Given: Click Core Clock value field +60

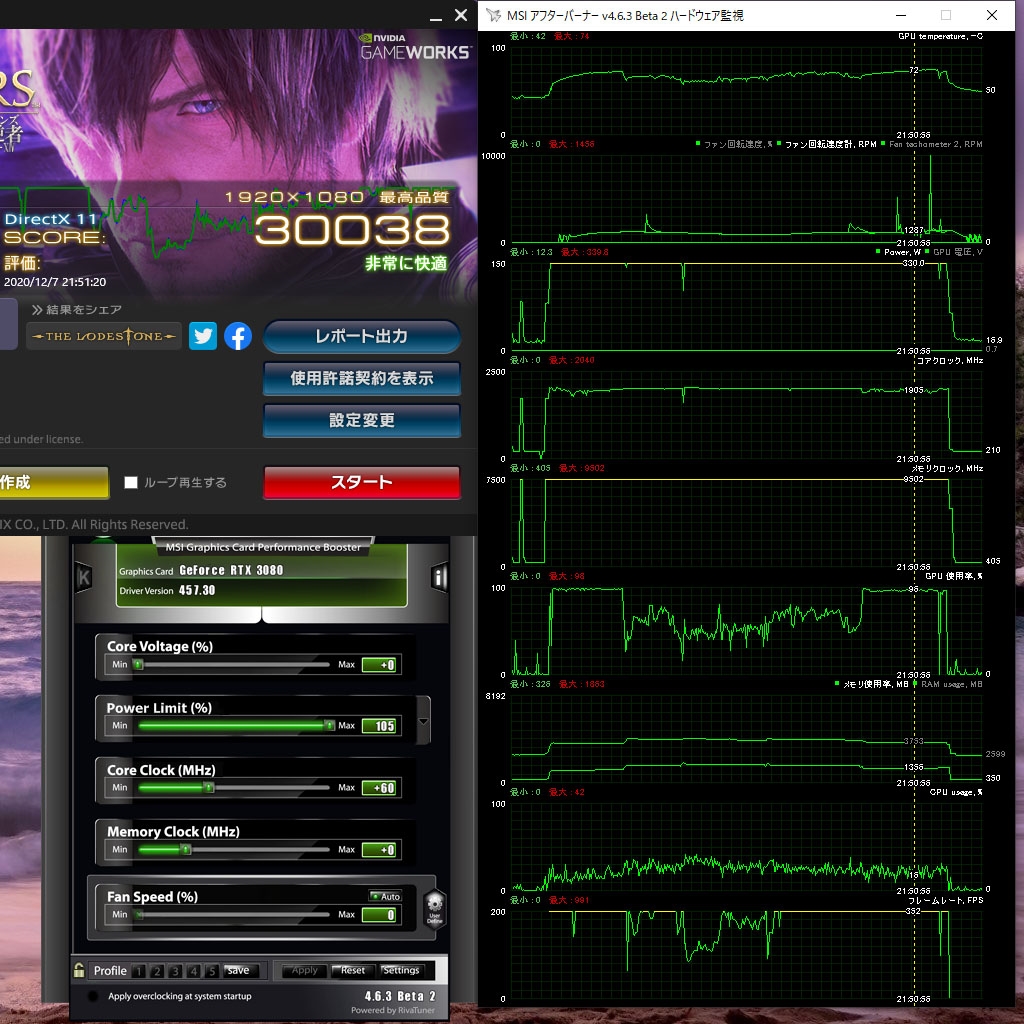Looking at the screenshot, I should tap(379, 788).
